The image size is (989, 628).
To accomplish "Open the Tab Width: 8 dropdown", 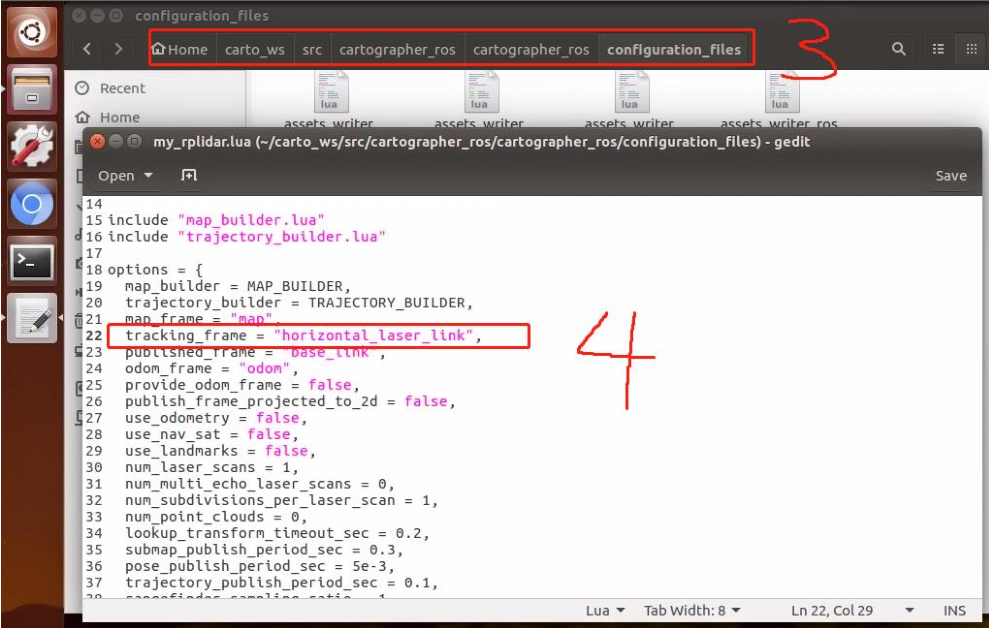I will (692, 610).
